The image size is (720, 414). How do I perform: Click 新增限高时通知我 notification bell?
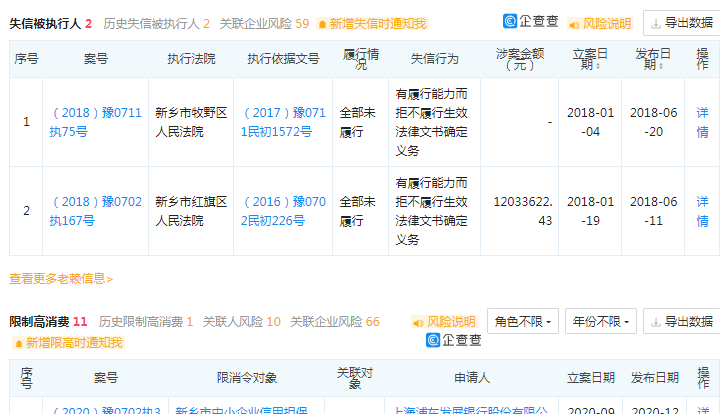66,343
